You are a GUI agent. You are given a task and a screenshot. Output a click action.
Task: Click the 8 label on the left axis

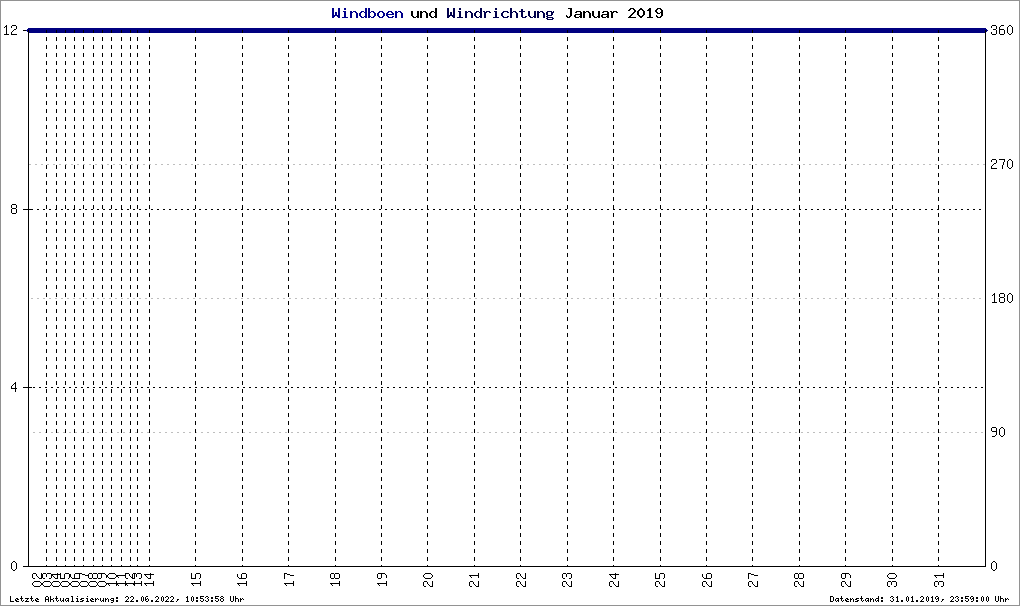14,209
